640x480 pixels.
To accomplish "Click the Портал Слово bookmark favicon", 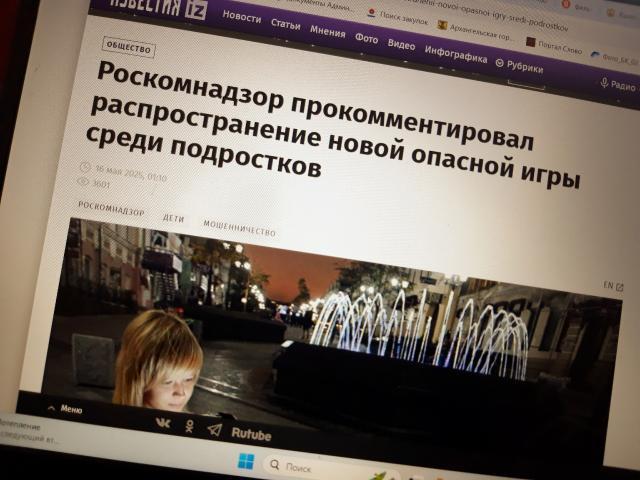I will [530, 42].
